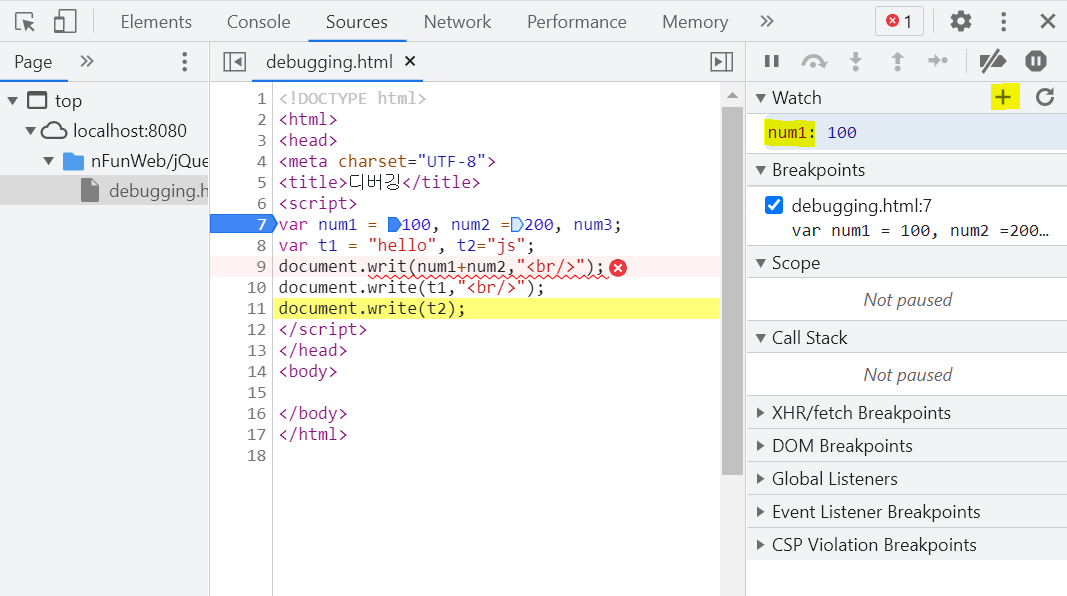Close the DevTools panel
The width and height of the screenshot is (1067, 596).
[x=1047, y=22]
